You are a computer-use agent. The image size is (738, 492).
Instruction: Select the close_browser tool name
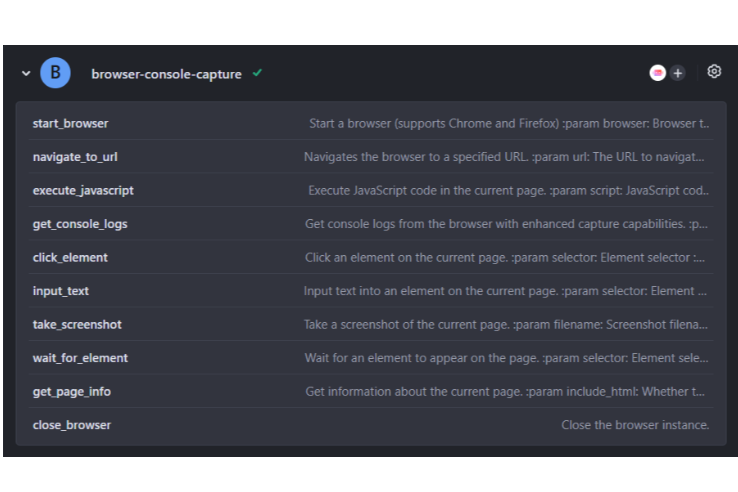pos(72,425)
